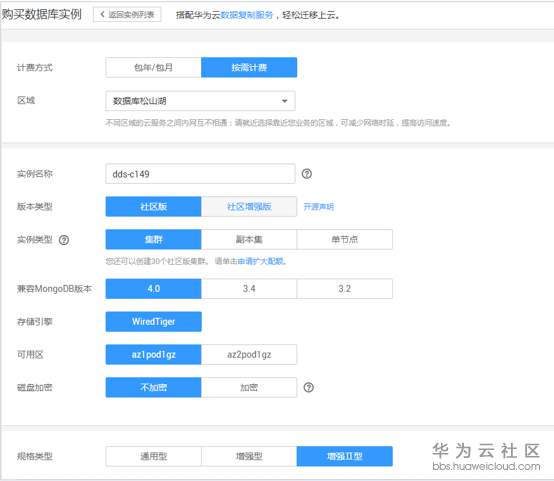This screenshot has height=481, width=554.
Task: Select 加密 disk encryption option
Action: click(249, 387)
